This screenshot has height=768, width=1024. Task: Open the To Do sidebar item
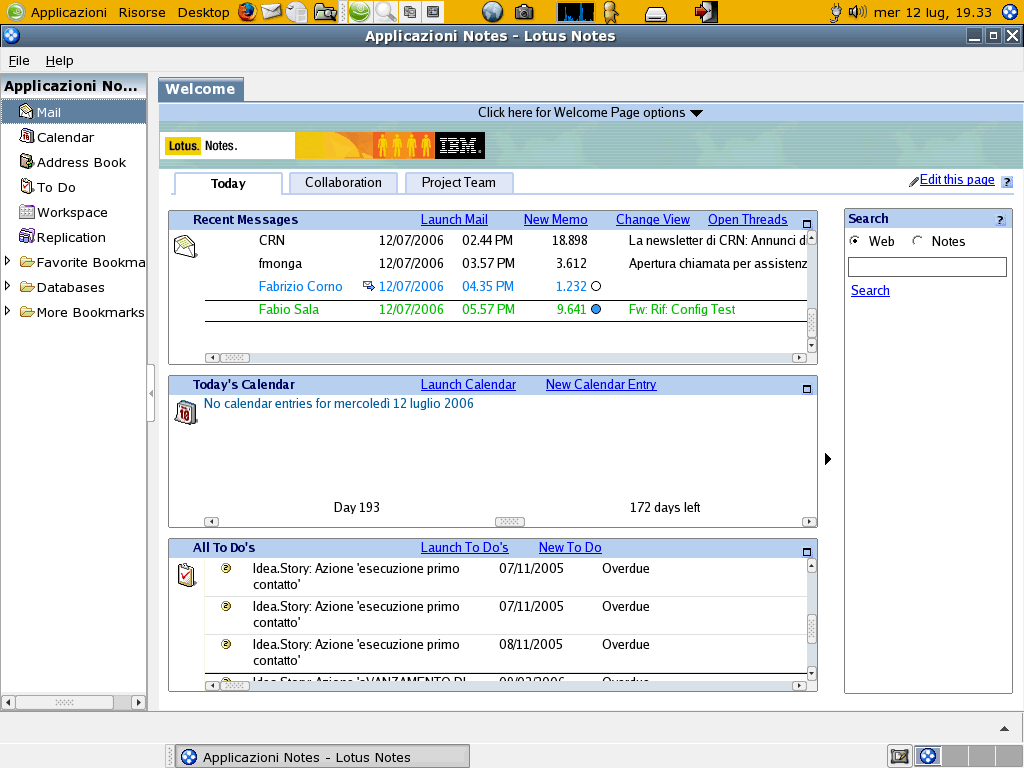48,187
